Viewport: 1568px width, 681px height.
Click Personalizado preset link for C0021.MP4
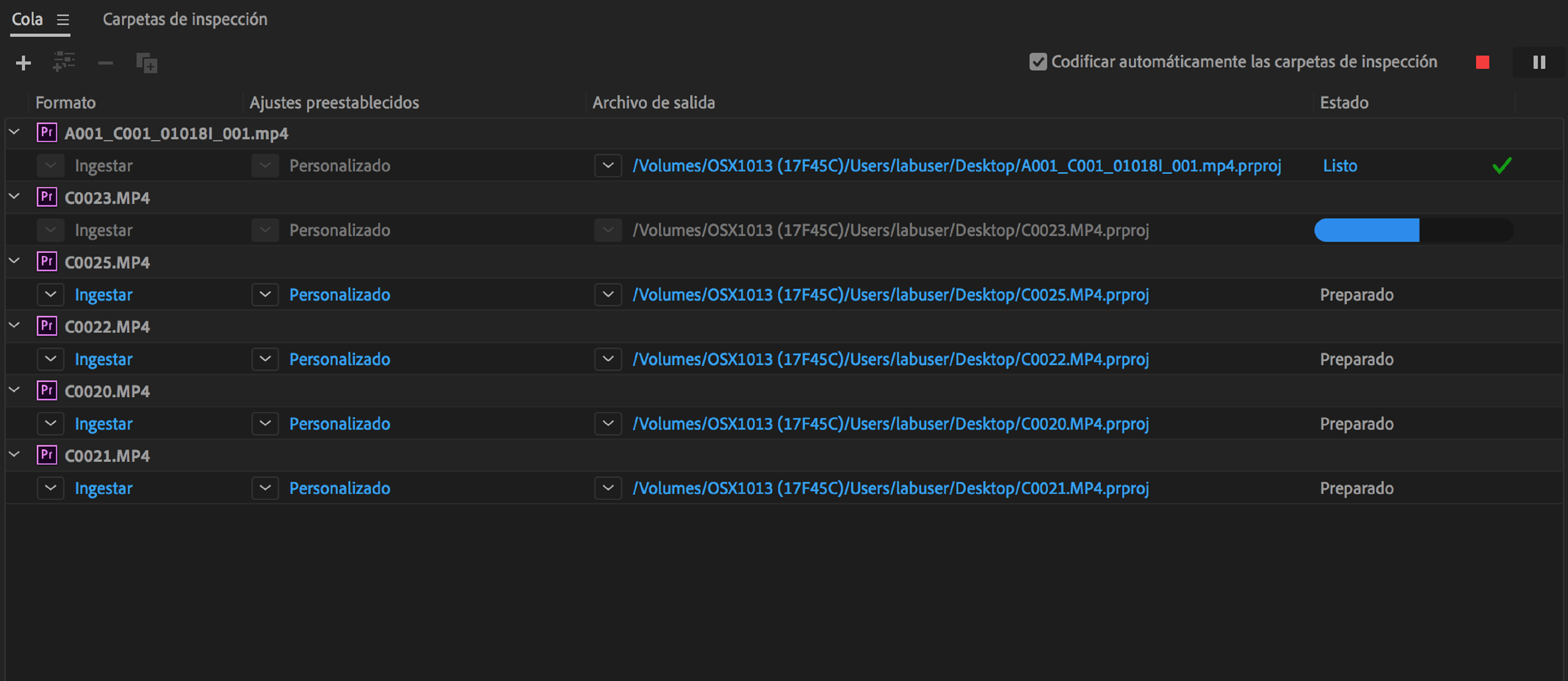pos(339,488)
